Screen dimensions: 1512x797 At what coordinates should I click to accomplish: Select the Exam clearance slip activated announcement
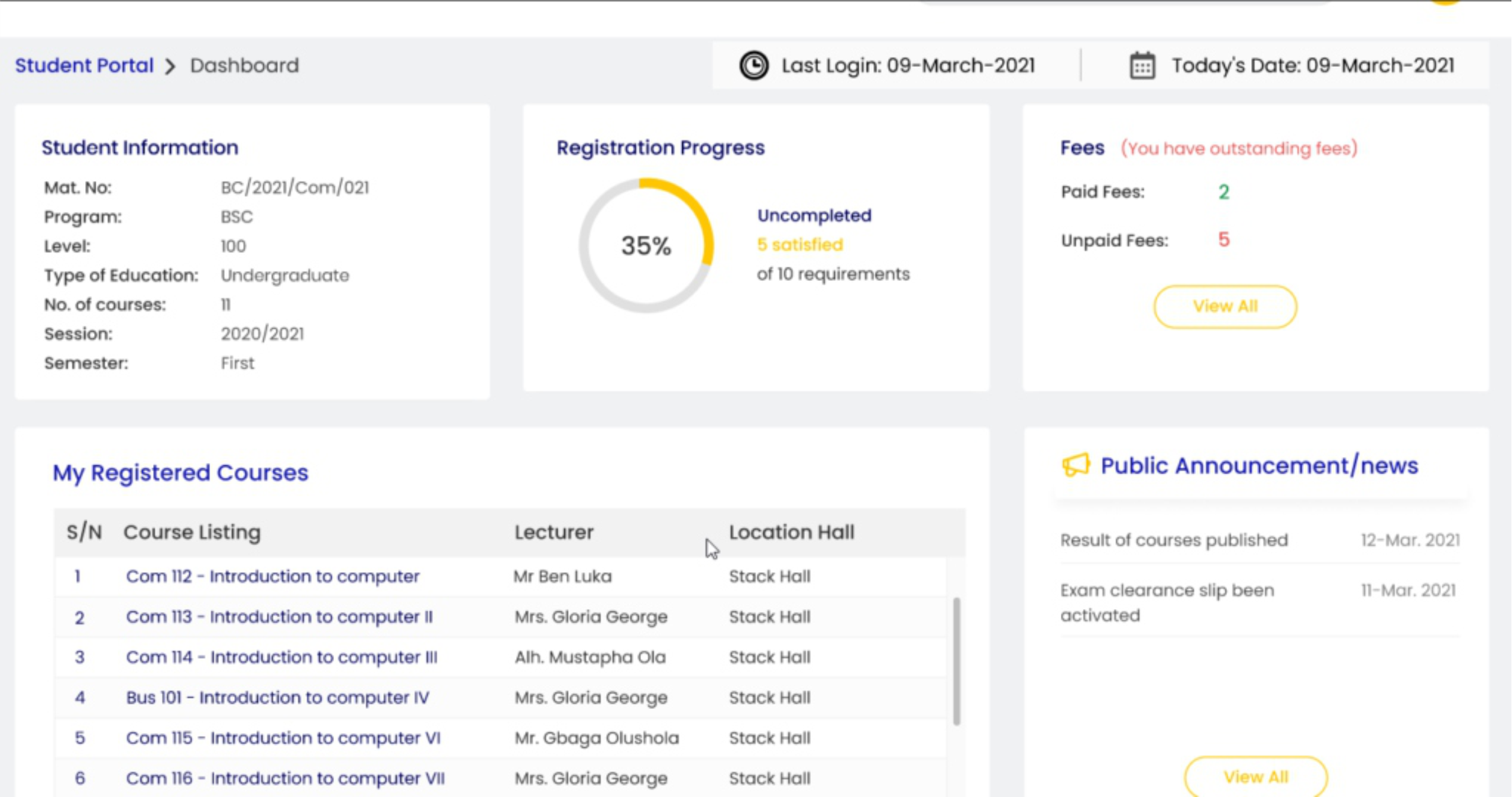click(1167, 602)
